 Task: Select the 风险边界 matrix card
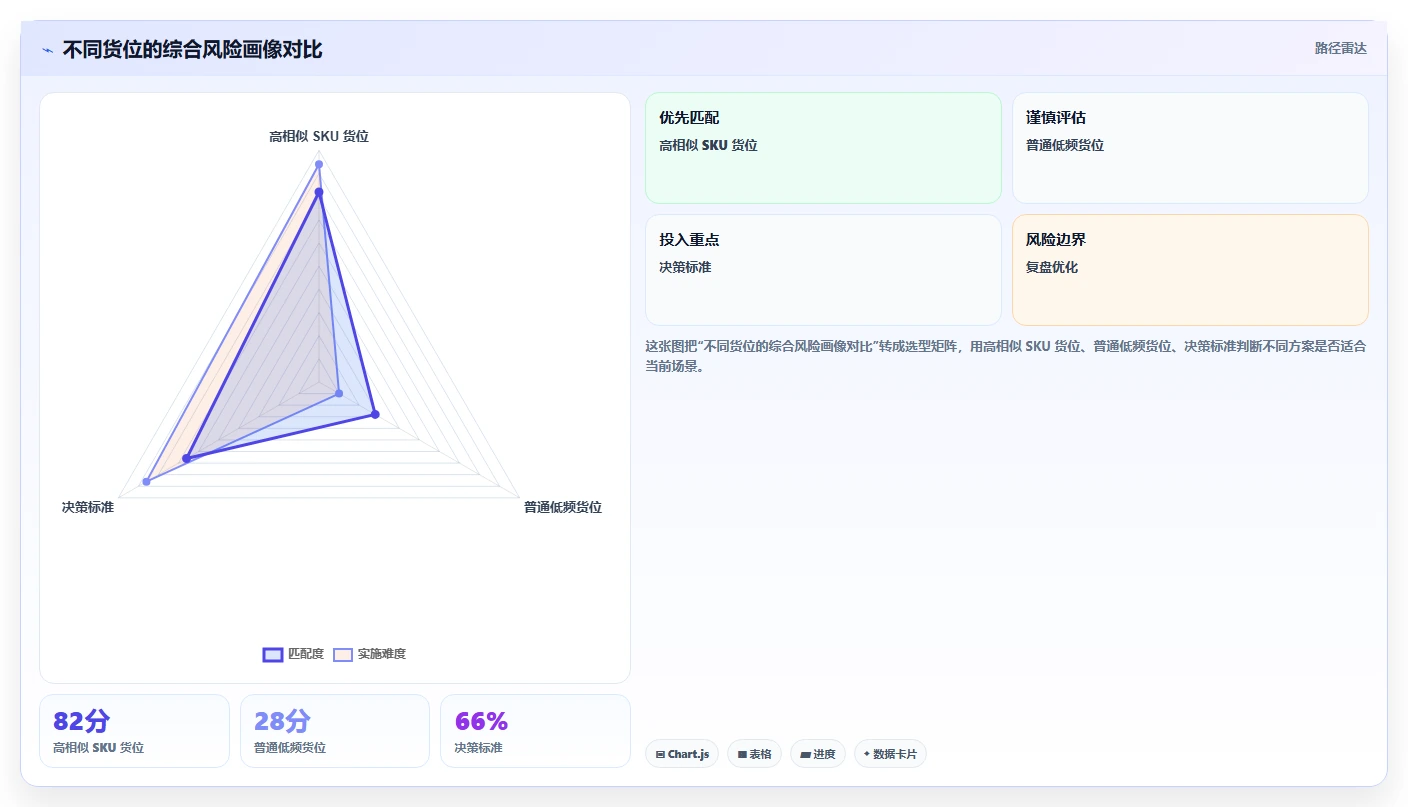[1190, 270]
